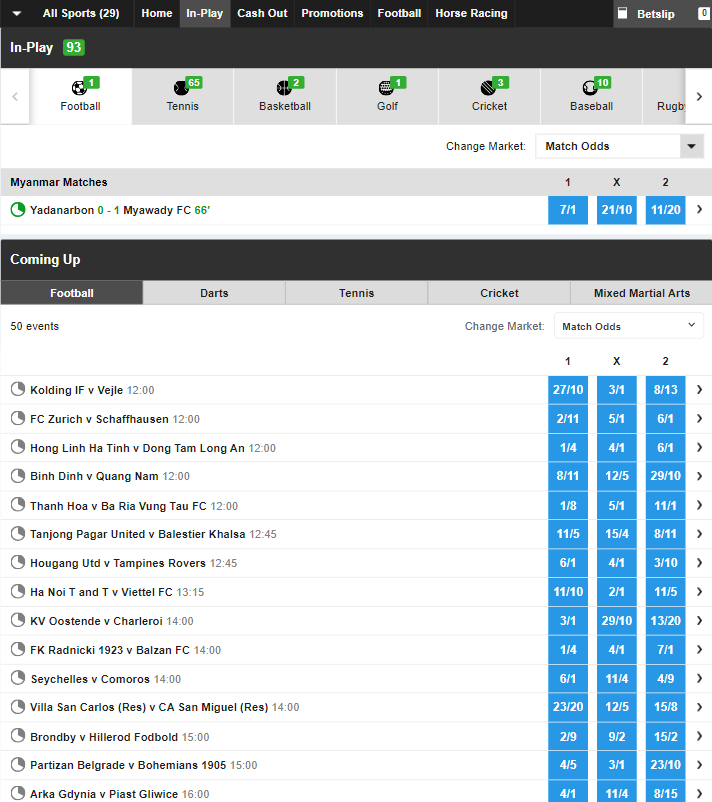Select 23/20 odds for Villa San Carlos (Res)
The height and width of the screenshot is (802, 712).
point(568,707)
